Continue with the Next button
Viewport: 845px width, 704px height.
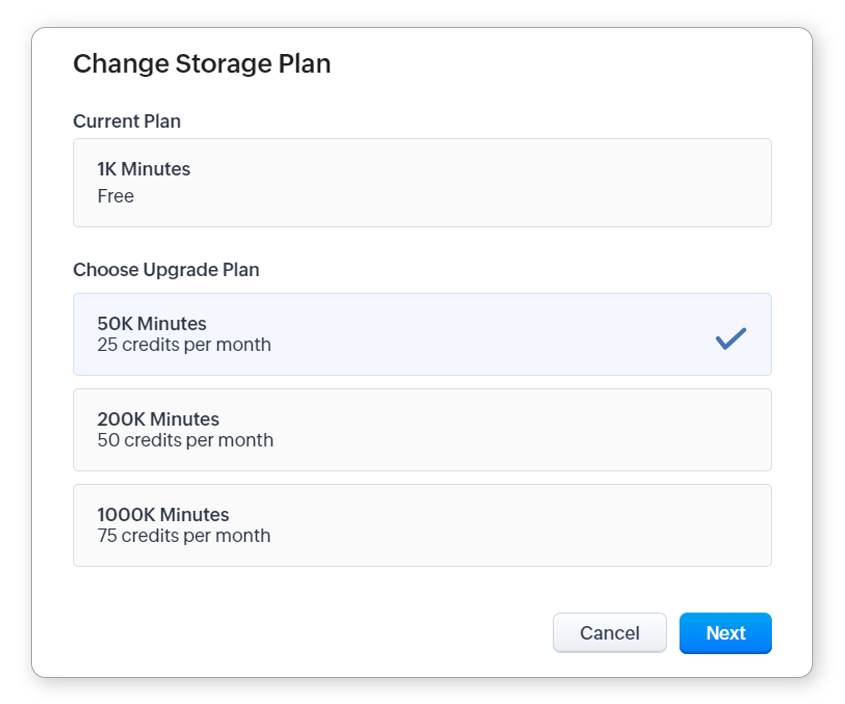click(x=725, y=633)
